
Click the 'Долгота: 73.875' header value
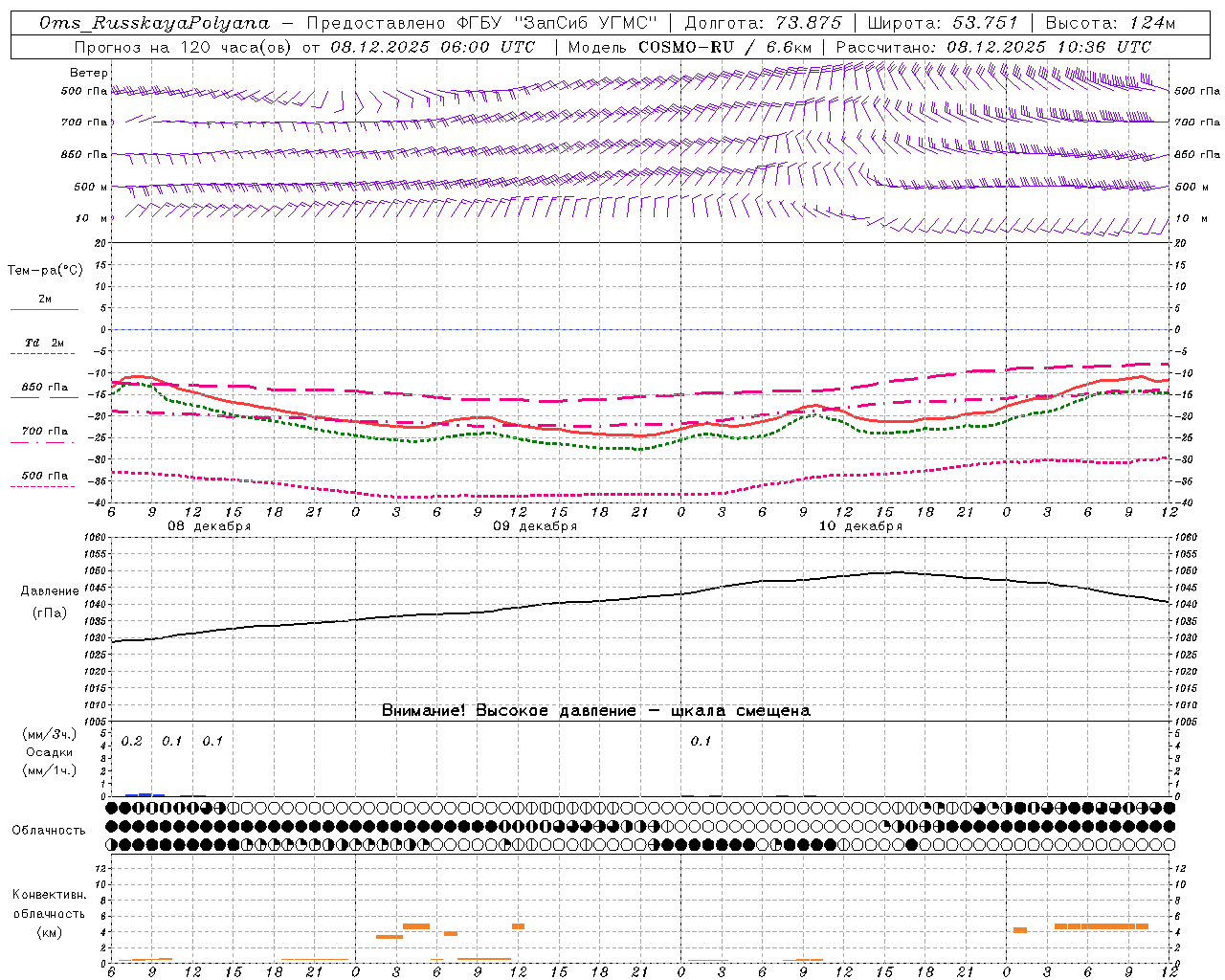click(x=764, y=23)
